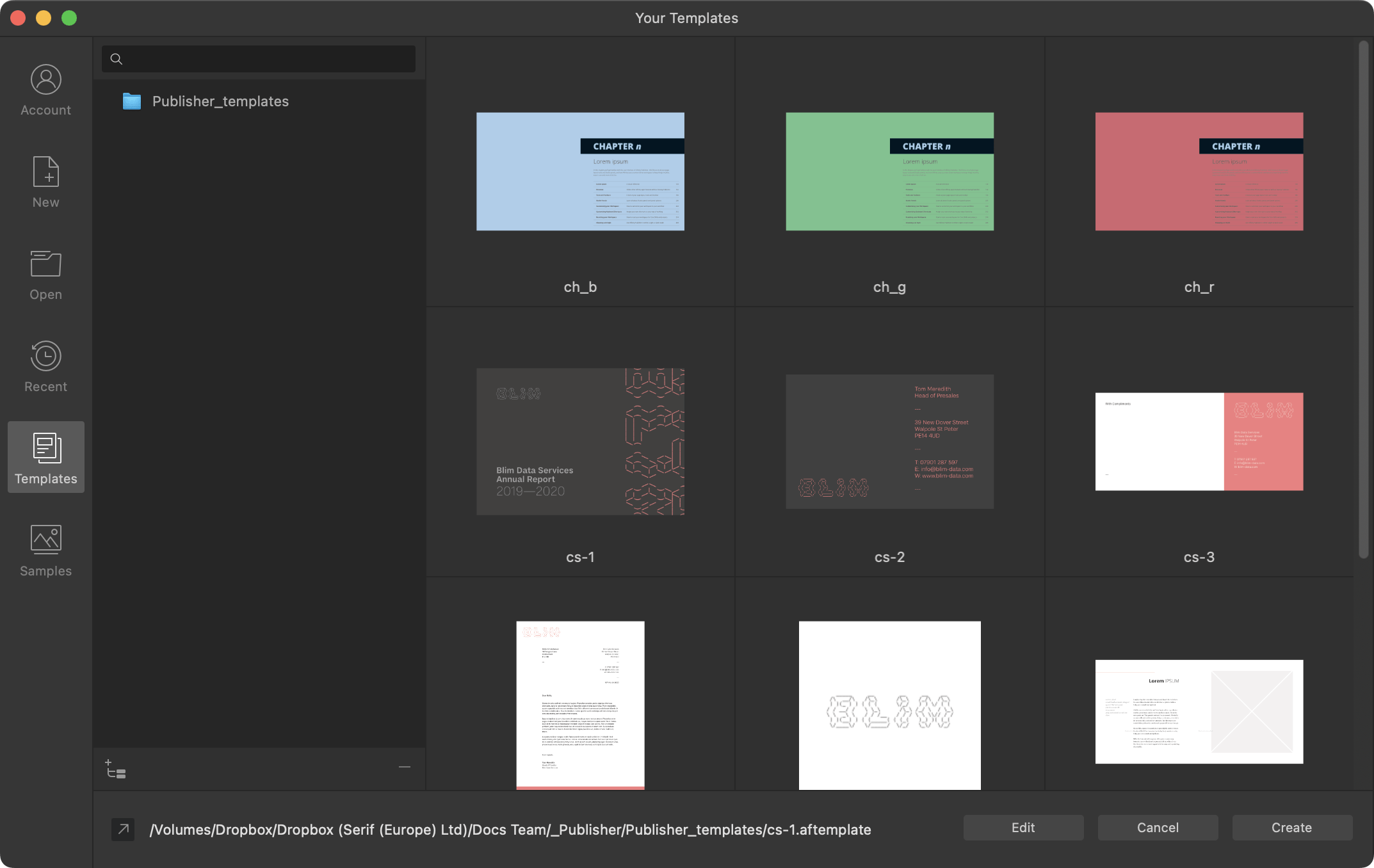
Task: Click the reveal-in-Finder arrow icon
Action: point(122,829)
